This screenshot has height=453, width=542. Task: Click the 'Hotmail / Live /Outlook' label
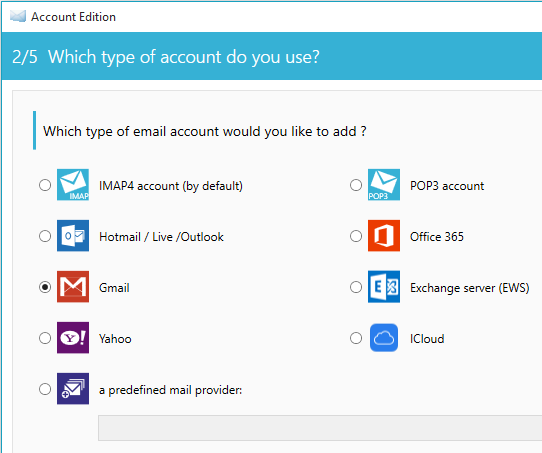(x=161, y=237)
